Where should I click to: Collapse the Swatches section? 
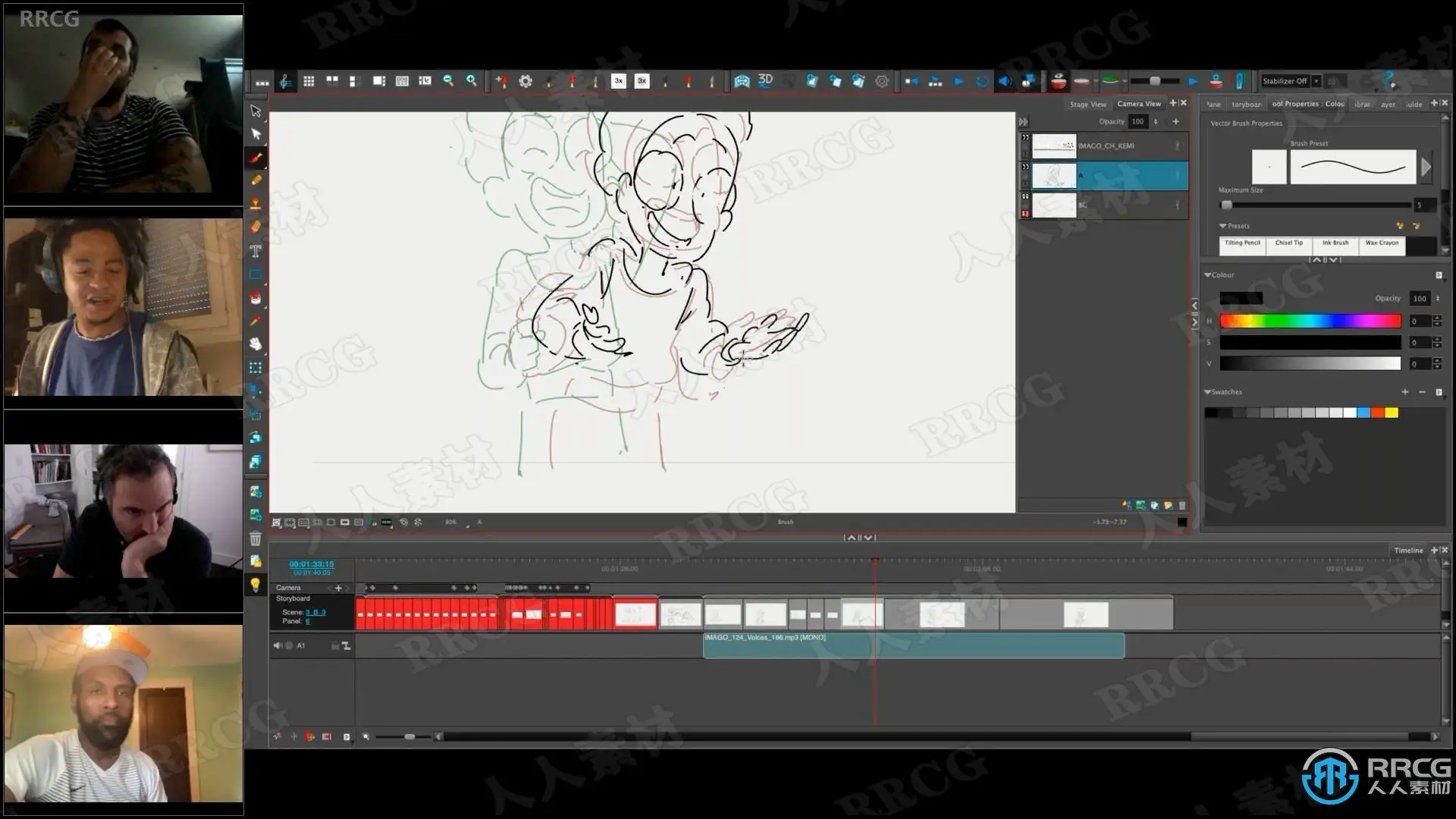pyautogui.click(x=1208, y=392)
